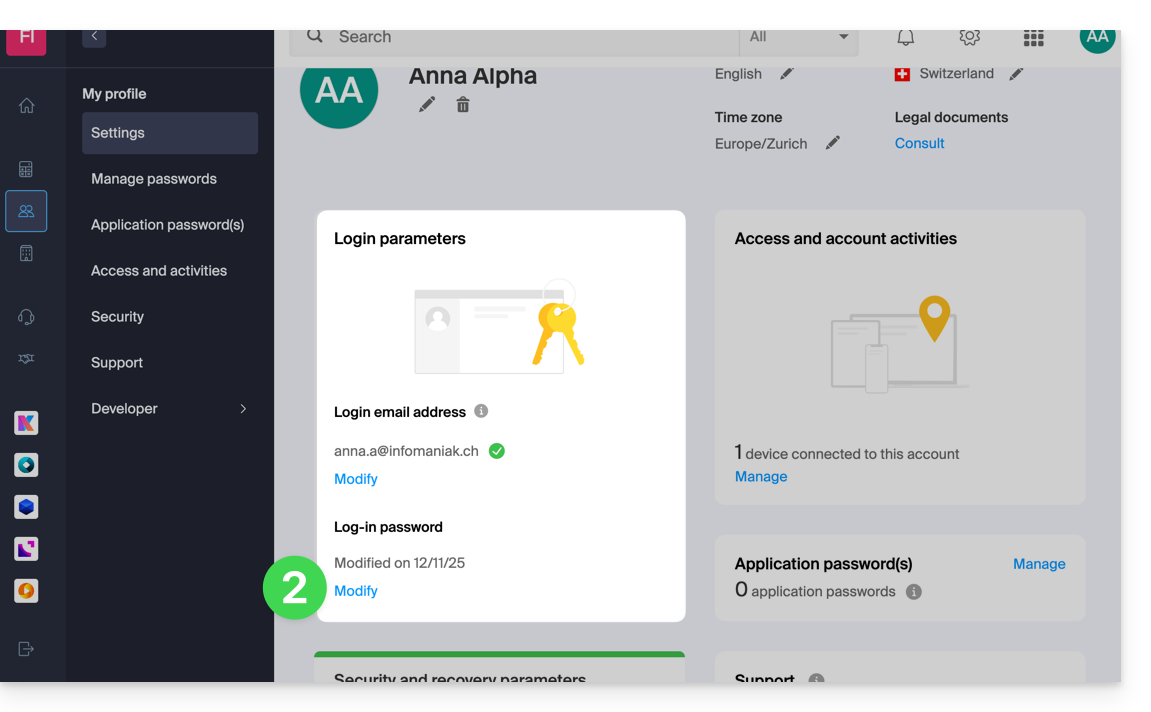The image size is (1151, 712).
Task: Edit the Europe/Zurich time zone pencil
Action: point(832,143)
